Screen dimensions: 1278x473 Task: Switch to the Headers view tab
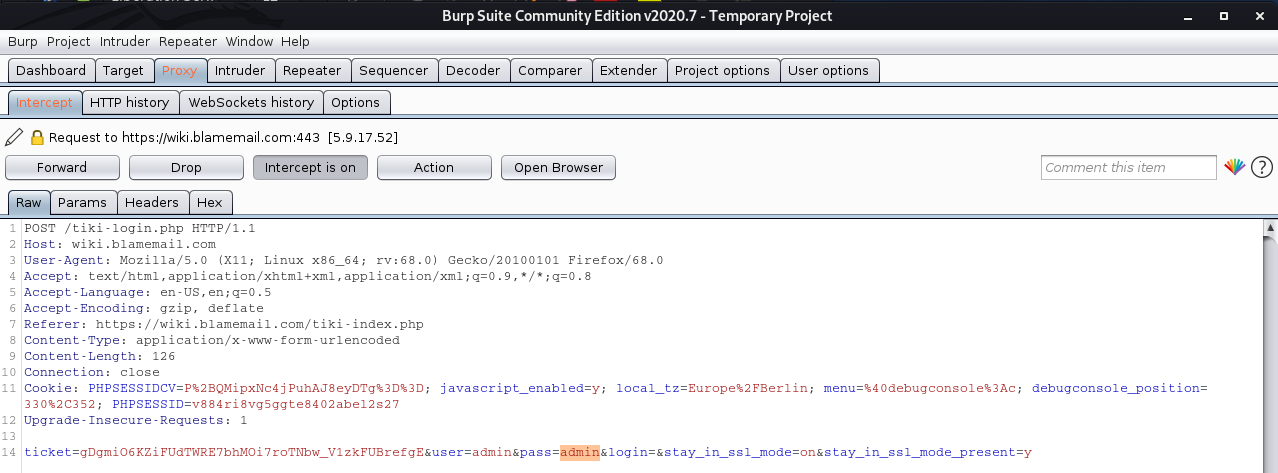pos(152,202)
